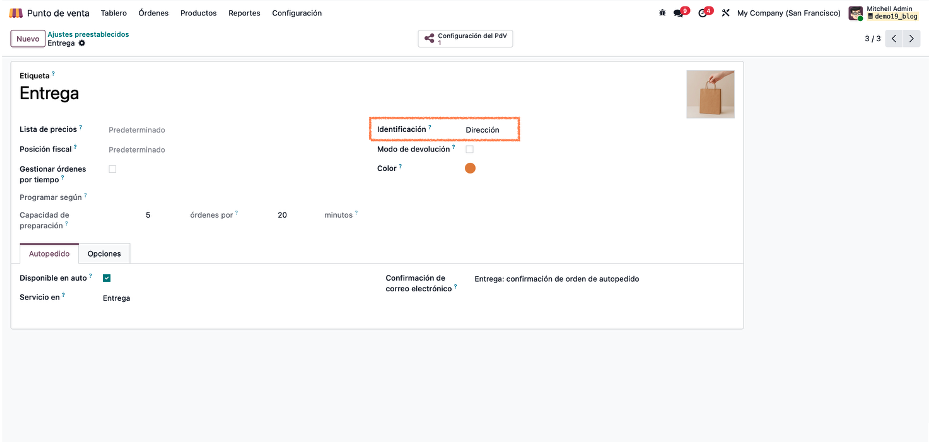The width and height of the screenshot is (930, 442).
Task: Click the 20 minutes value field
Action: coord(282,215)
